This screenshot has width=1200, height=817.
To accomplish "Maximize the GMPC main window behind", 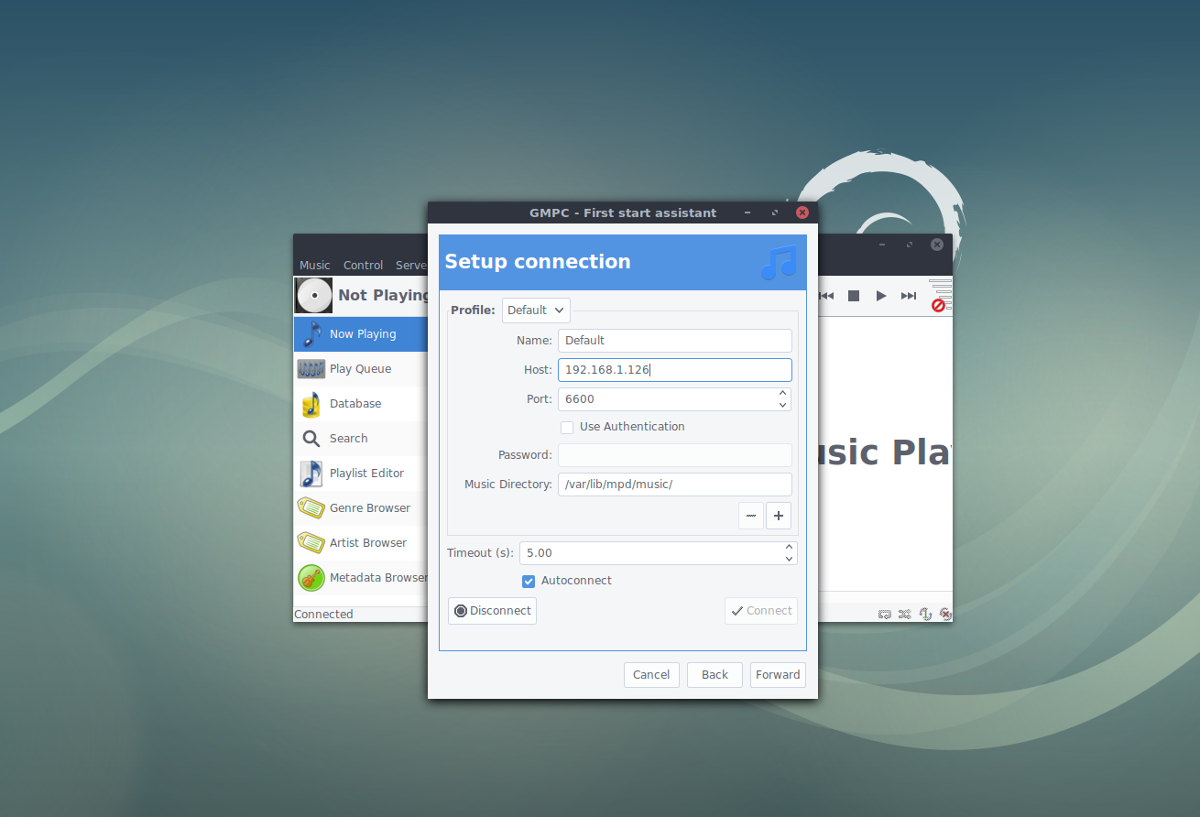I will coord(909,244).
